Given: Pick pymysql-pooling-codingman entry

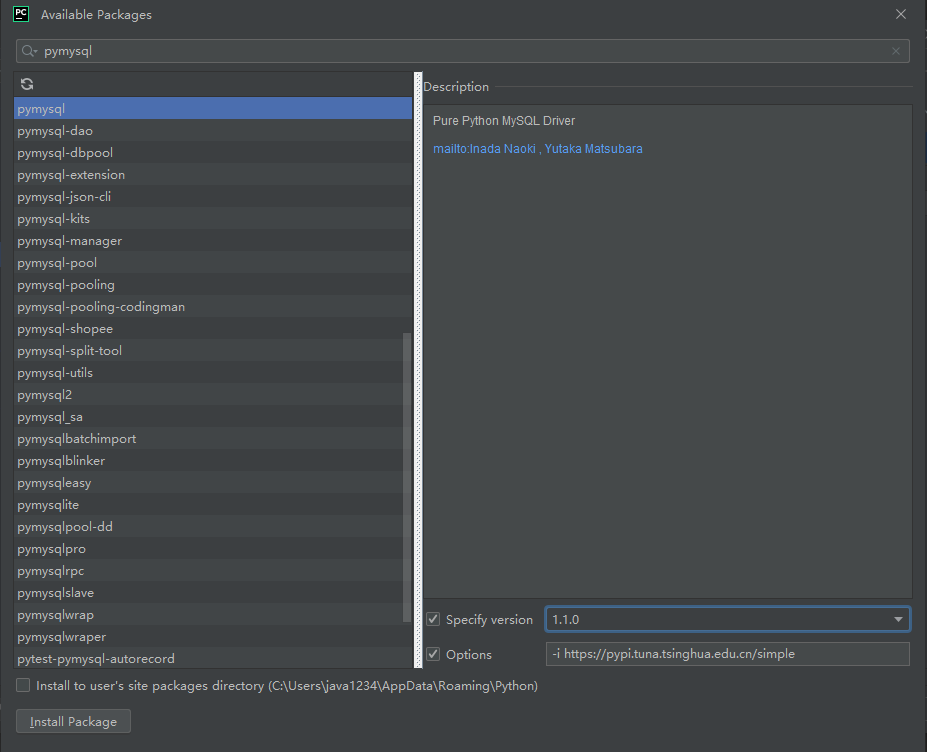Looking at the screenshot, I should point(101,307).
